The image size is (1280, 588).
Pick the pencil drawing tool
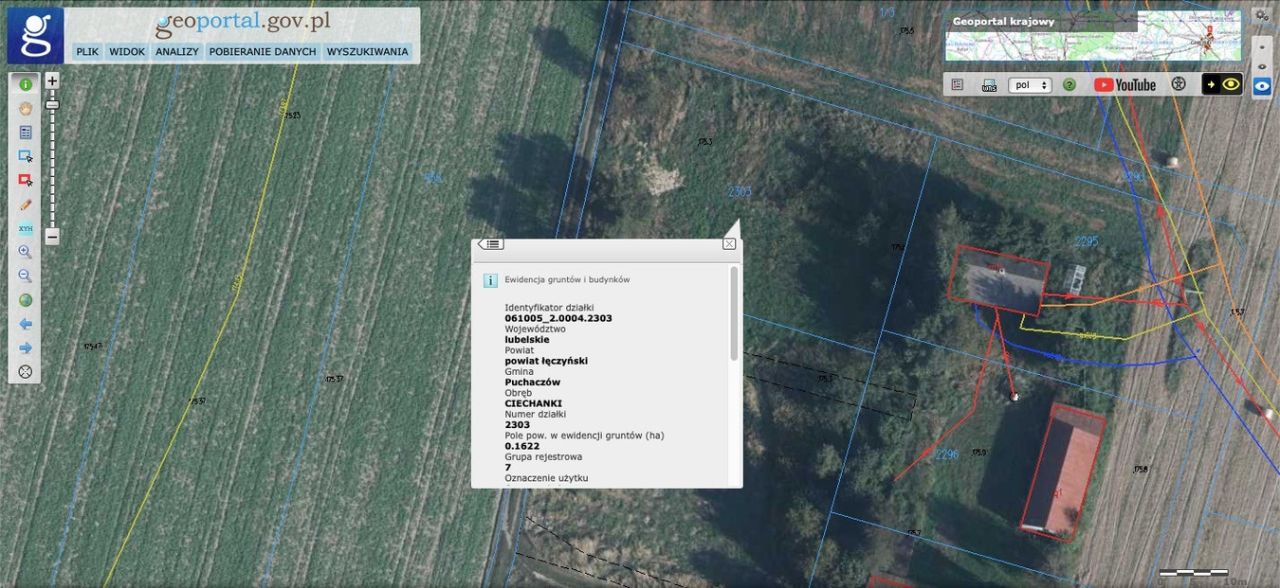click(25, 204)
